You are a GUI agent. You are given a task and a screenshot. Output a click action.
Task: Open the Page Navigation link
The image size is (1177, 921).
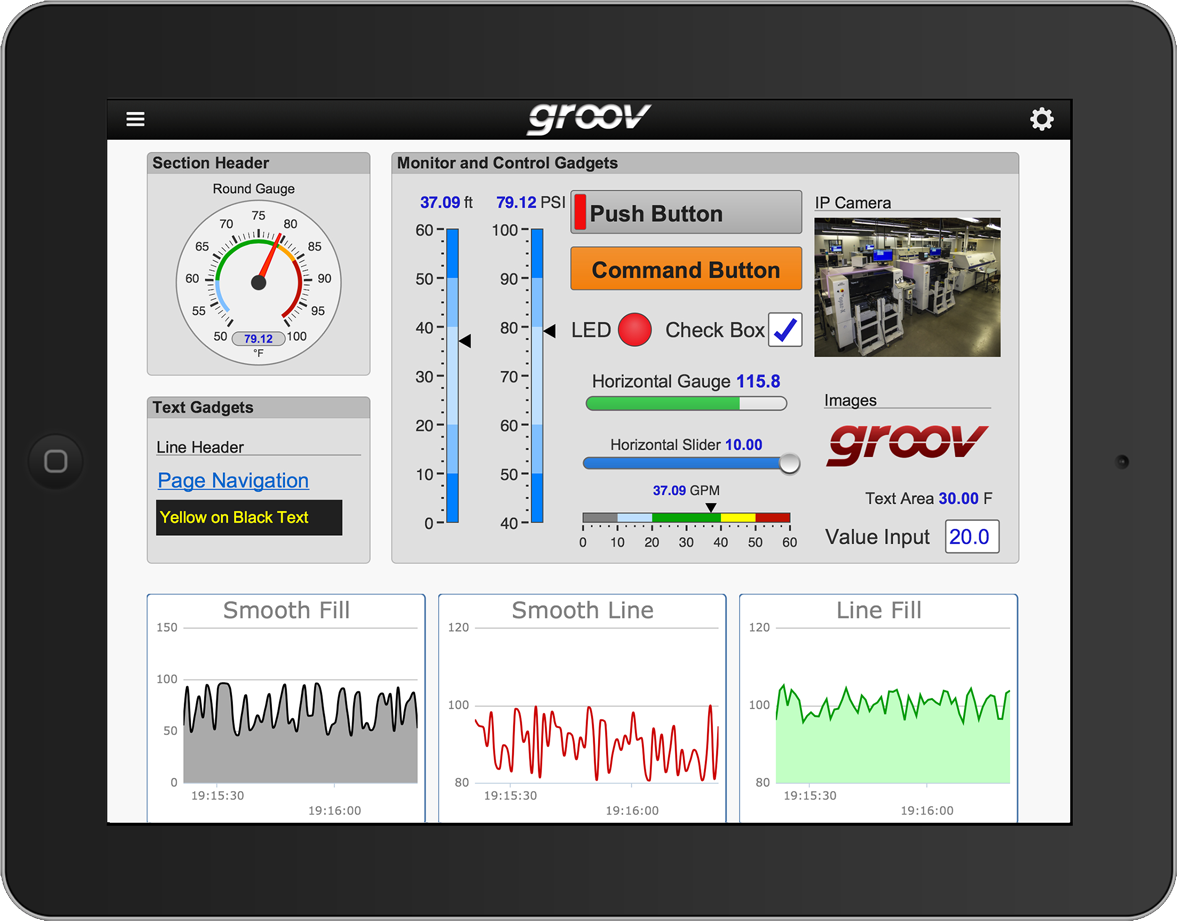[232, 480]
